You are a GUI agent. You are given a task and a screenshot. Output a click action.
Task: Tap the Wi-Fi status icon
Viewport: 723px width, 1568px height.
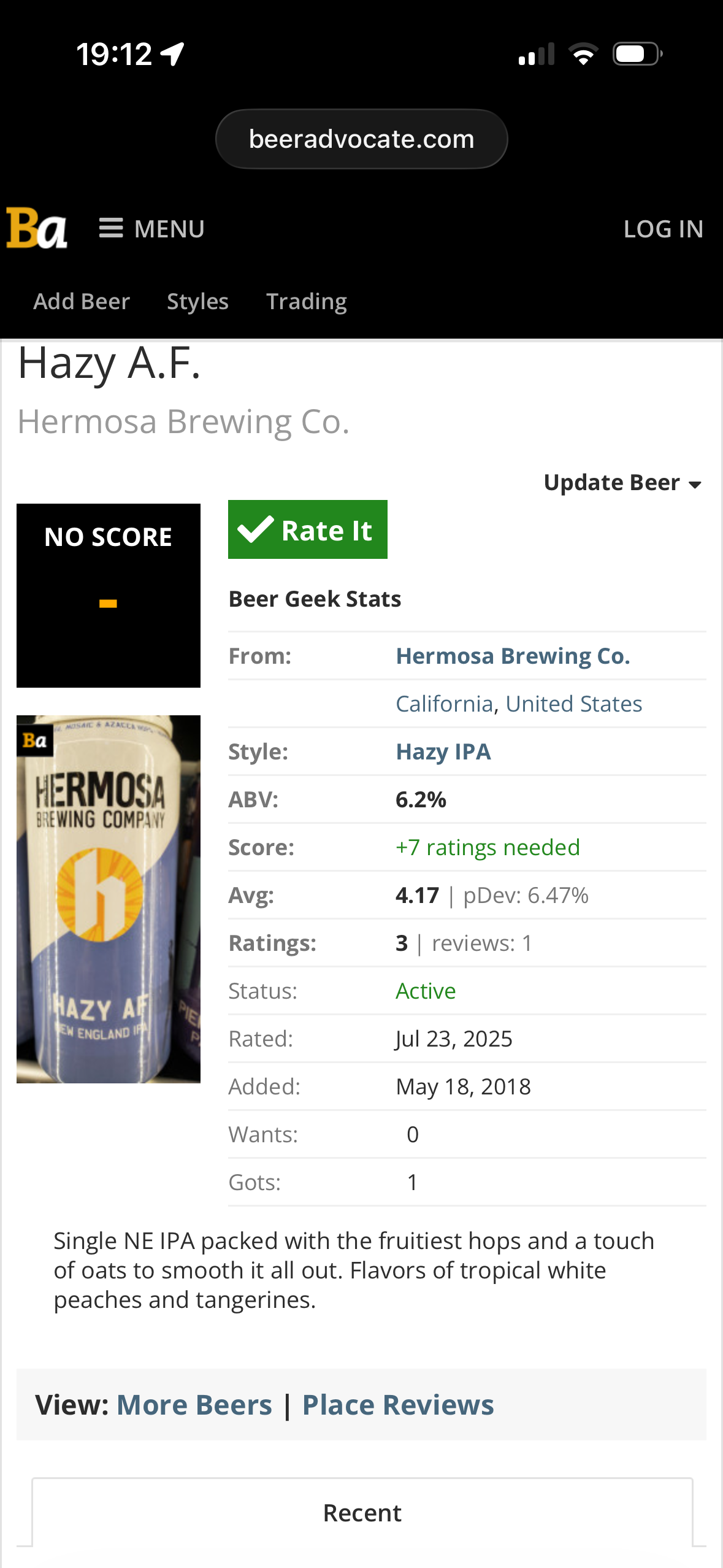pyautogui.click(x=583, y=54)
